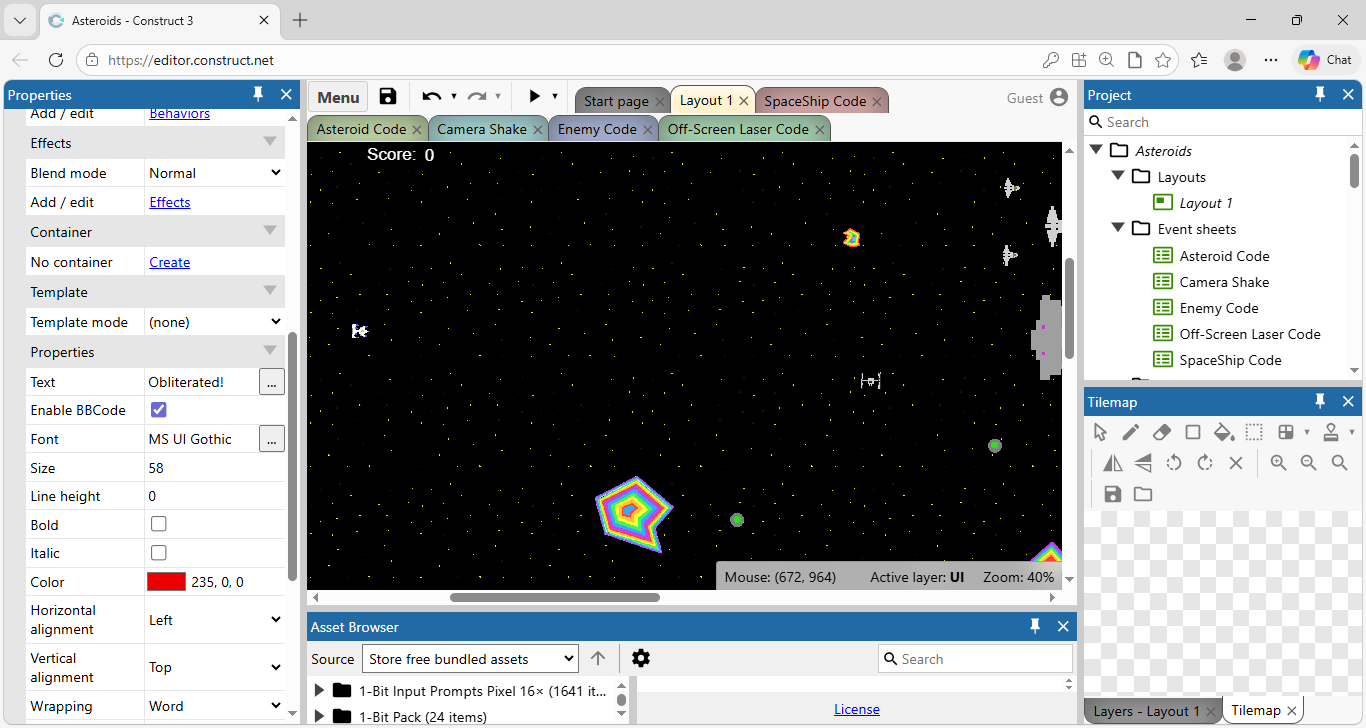Collapse the Layouts folder in Project
The width and height of the screenshot is (1366, 728).
click(x=1118, y=176)
